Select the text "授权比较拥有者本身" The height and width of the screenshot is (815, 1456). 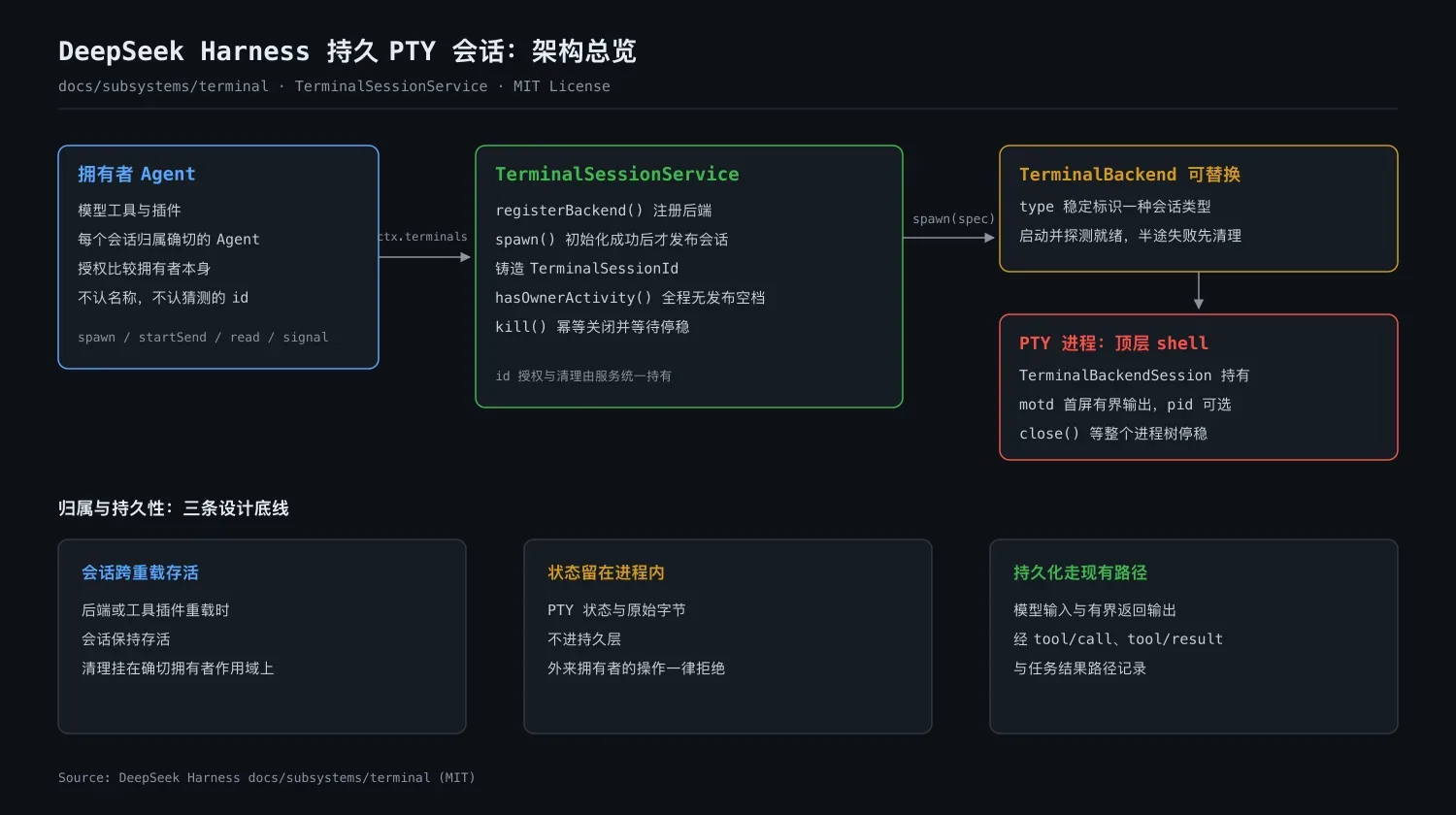pos(144,269)
